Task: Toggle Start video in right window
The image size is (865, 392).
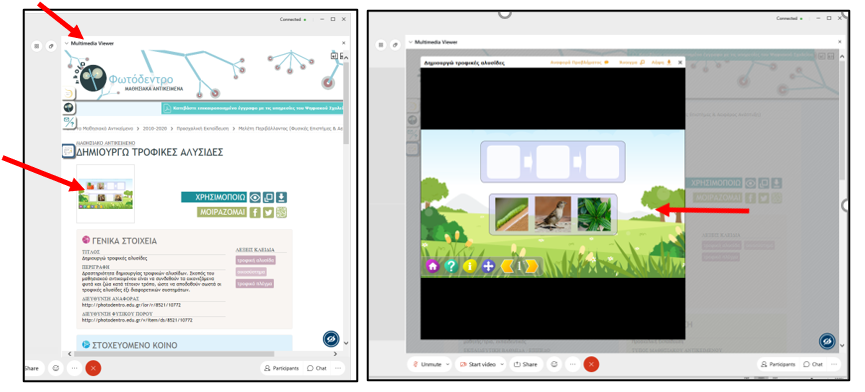Action: (477, 364)
